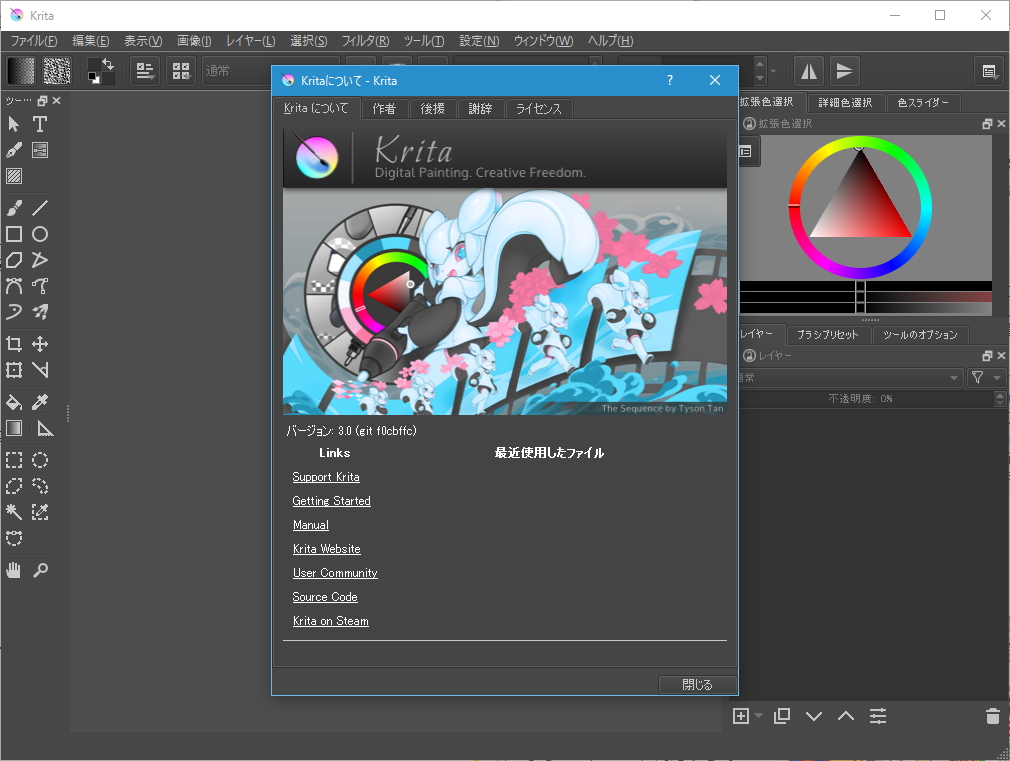The image size is (1010, 761).
Task: Open the User Community link
Action: pyautogui.click(x=335, y=573)
